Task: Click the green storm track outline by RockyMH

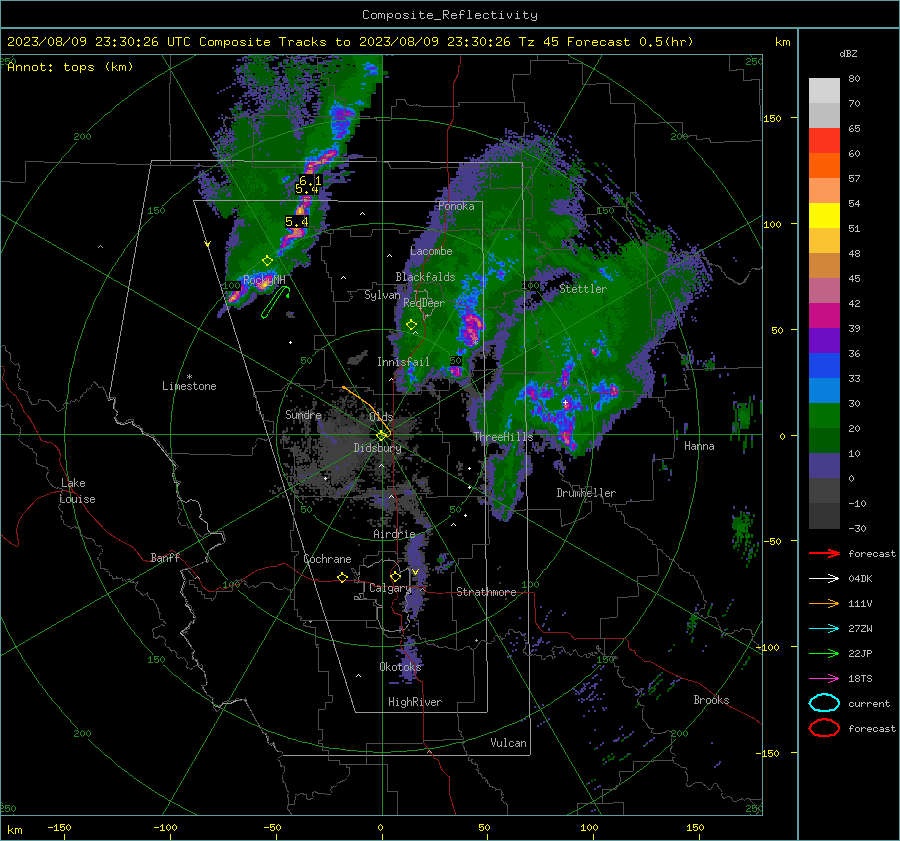Action: [275, 303]
